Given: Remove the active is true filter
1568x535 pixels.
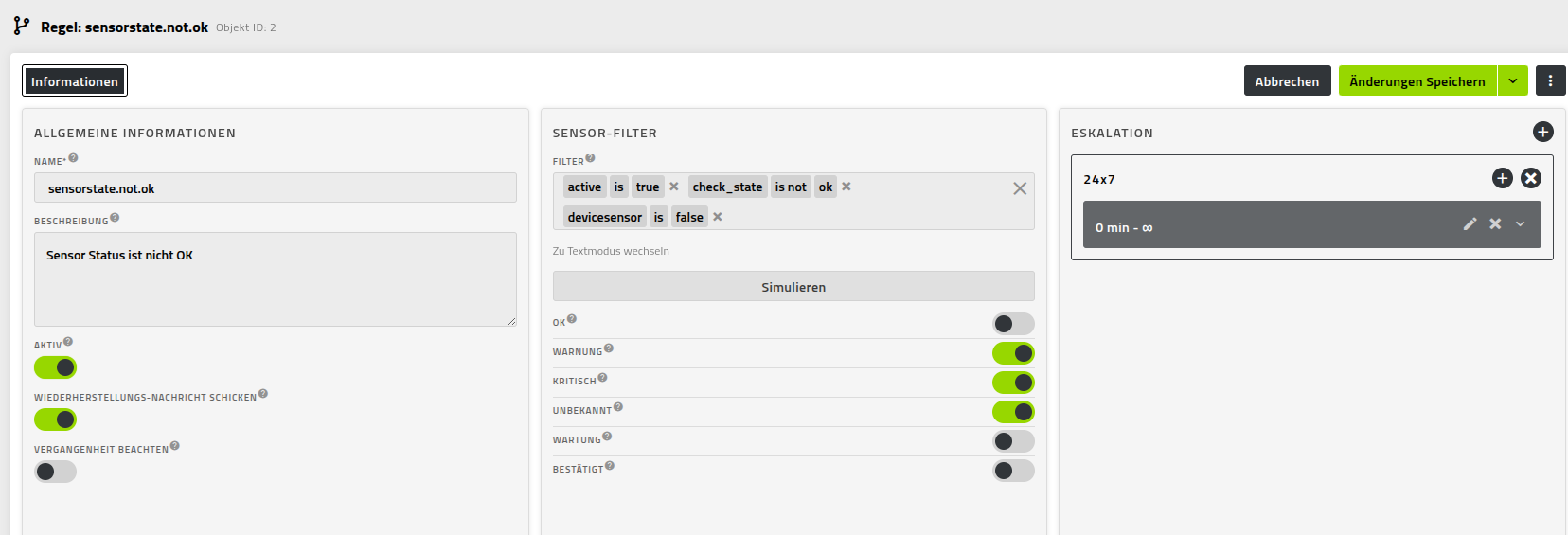Looking at the screenshot, I should point(674,187).
